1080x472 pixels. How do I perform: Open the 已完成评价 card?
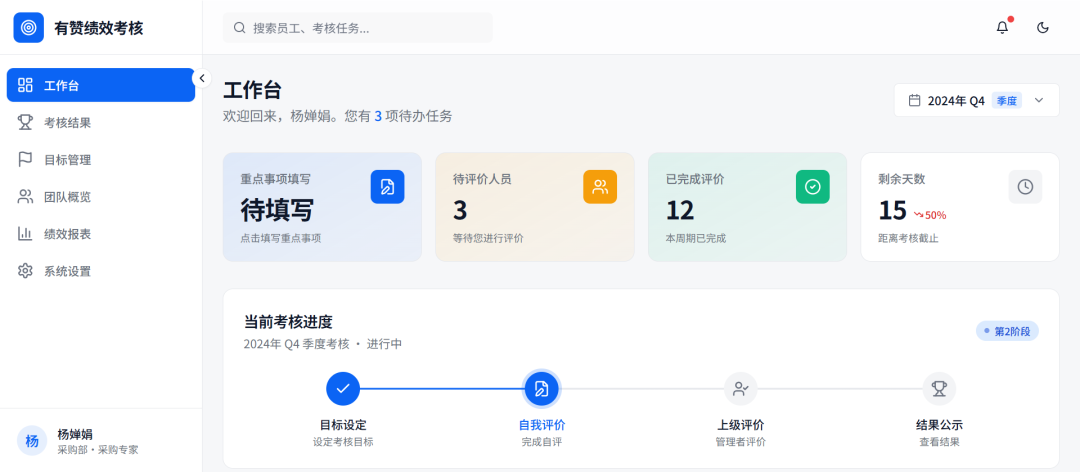(x=747, y=207)
